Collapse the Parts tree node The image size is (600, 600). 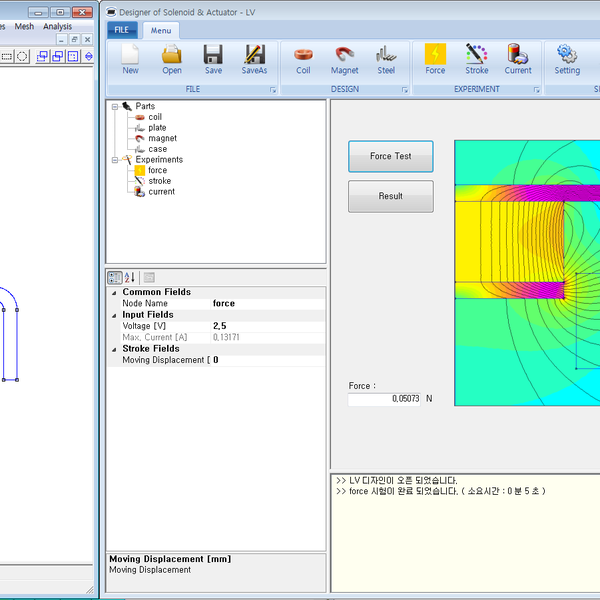click(x=115, y=106)
